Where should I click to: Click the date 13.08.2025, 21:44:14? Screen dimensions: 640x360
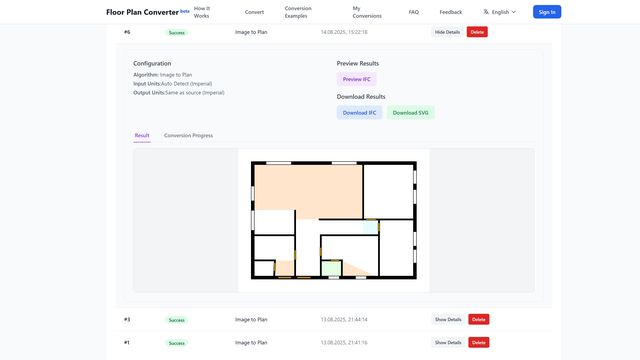pos(344,320)
